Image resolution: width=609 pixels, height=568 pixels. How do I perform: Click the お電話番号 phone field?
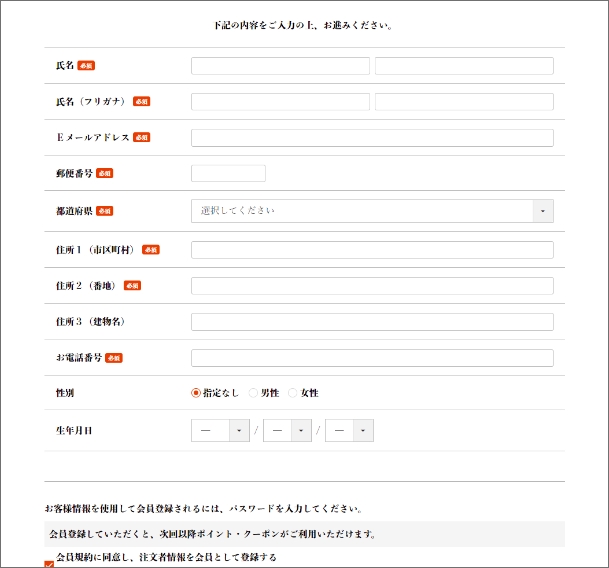[x=372, y=358]
